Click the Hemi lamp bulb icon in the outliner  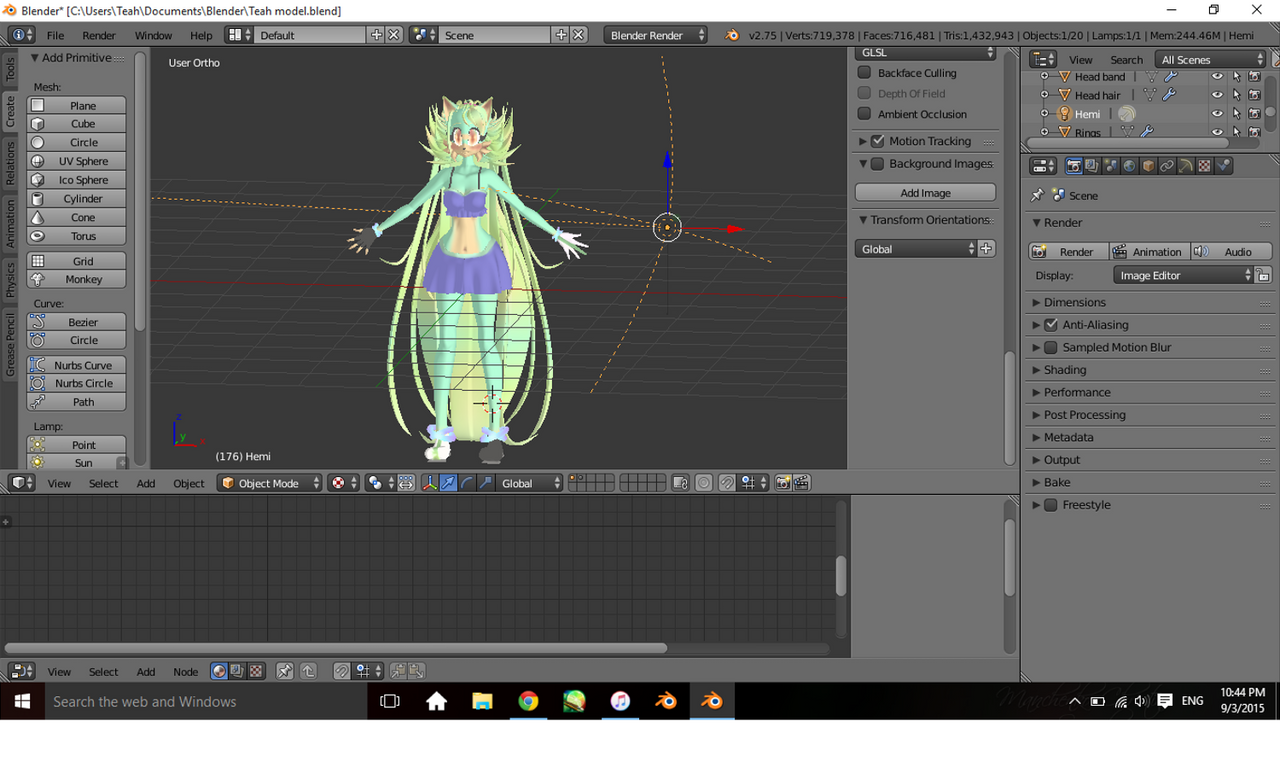click(x=1064, y=114)
